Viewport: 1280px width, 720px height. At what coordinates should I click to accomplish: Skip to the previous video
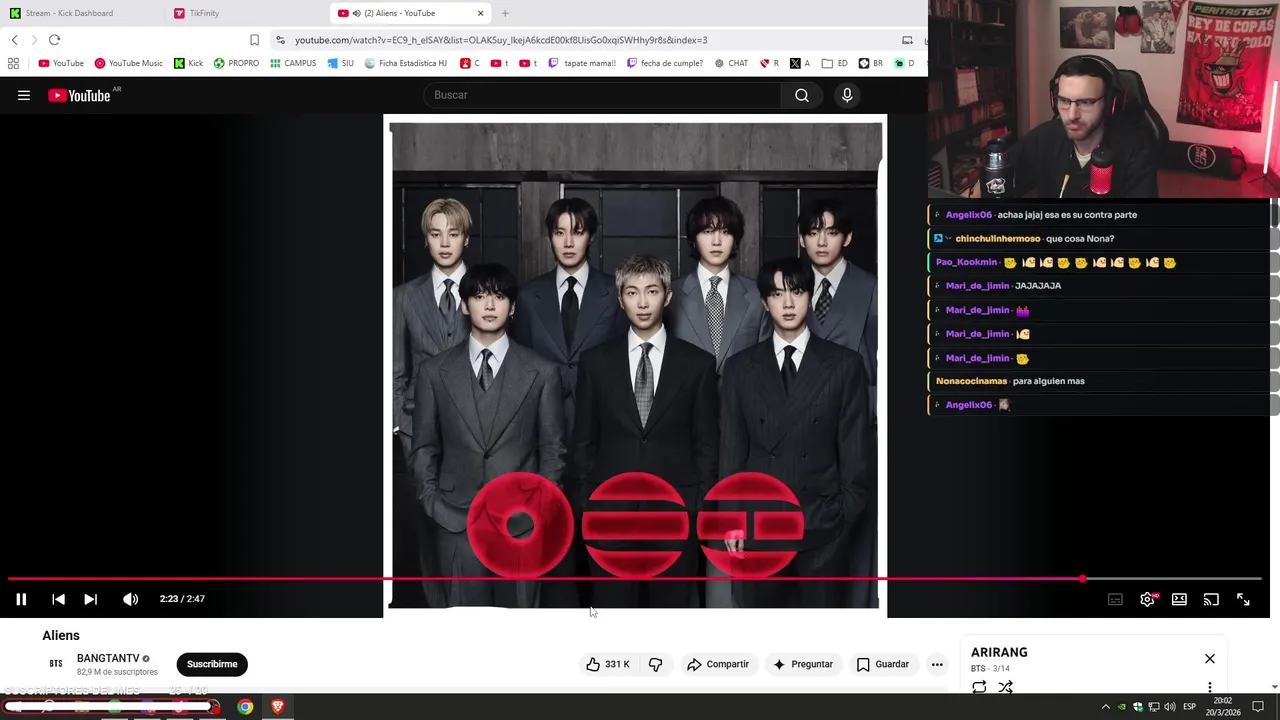click(x=58, y=599)
